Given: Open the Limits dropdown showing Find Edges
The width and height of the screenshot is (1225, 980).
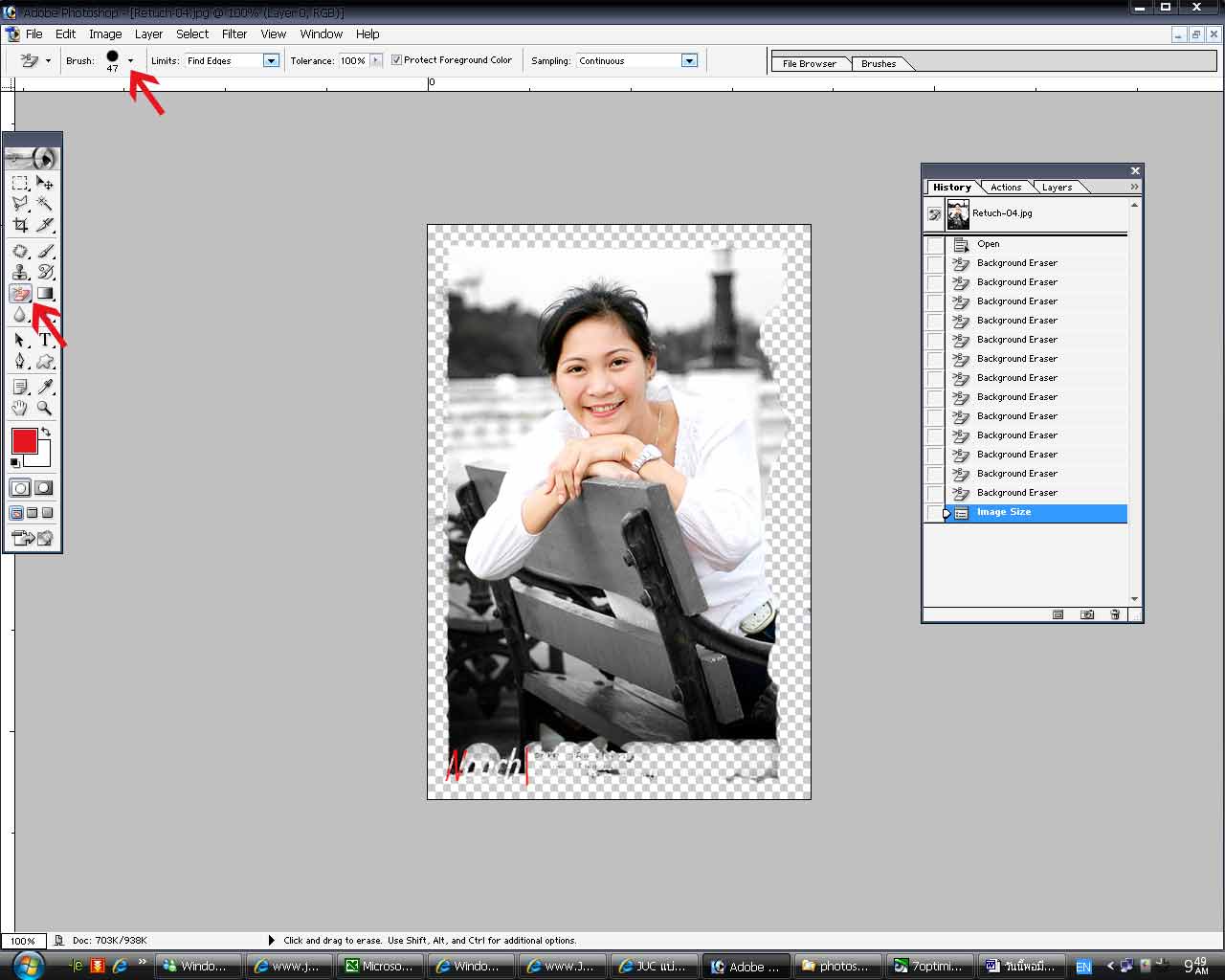Looking at the screenshot, I should 271,61.
